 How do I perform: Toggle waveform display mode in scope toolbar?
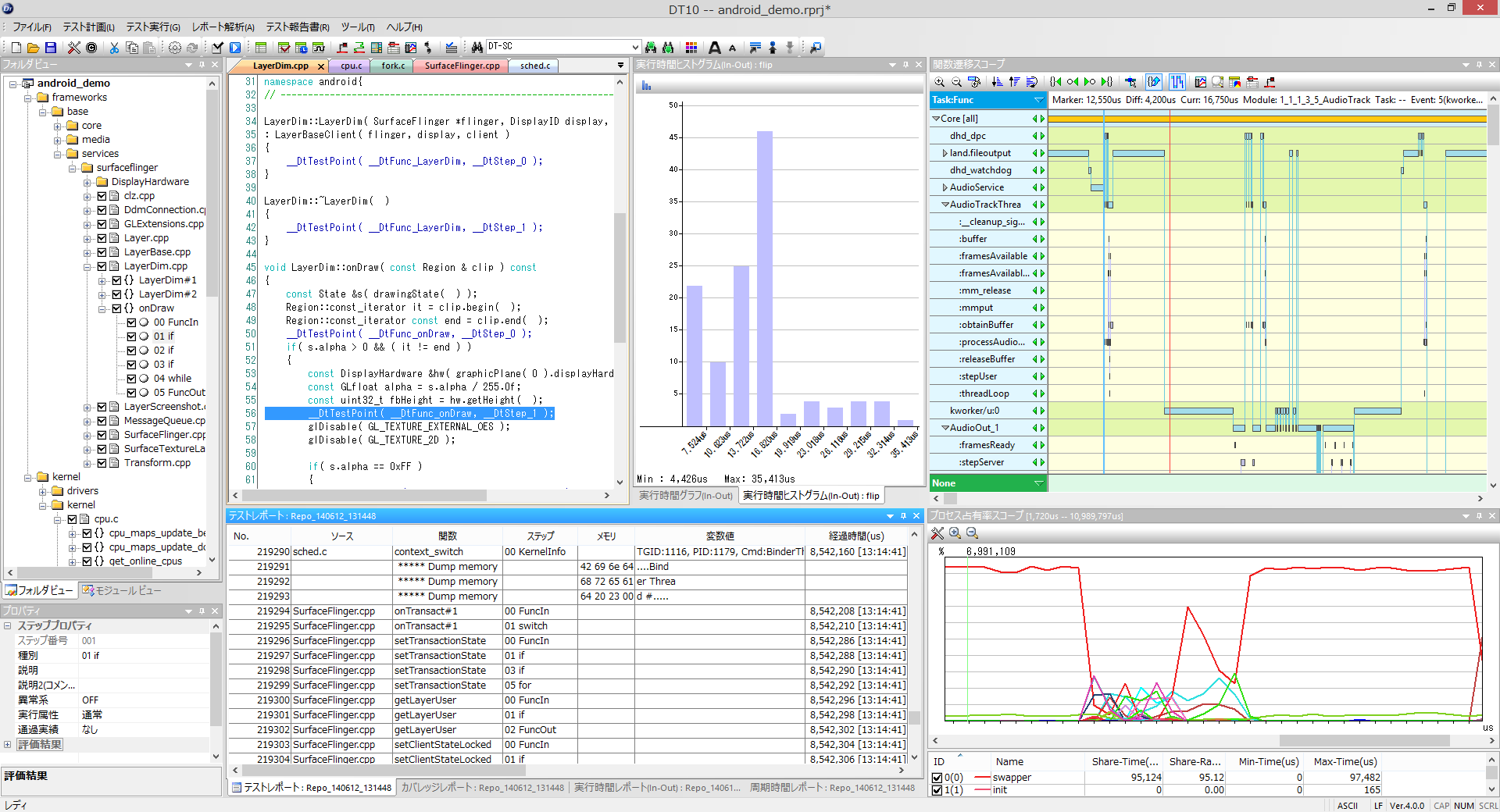1177,81
